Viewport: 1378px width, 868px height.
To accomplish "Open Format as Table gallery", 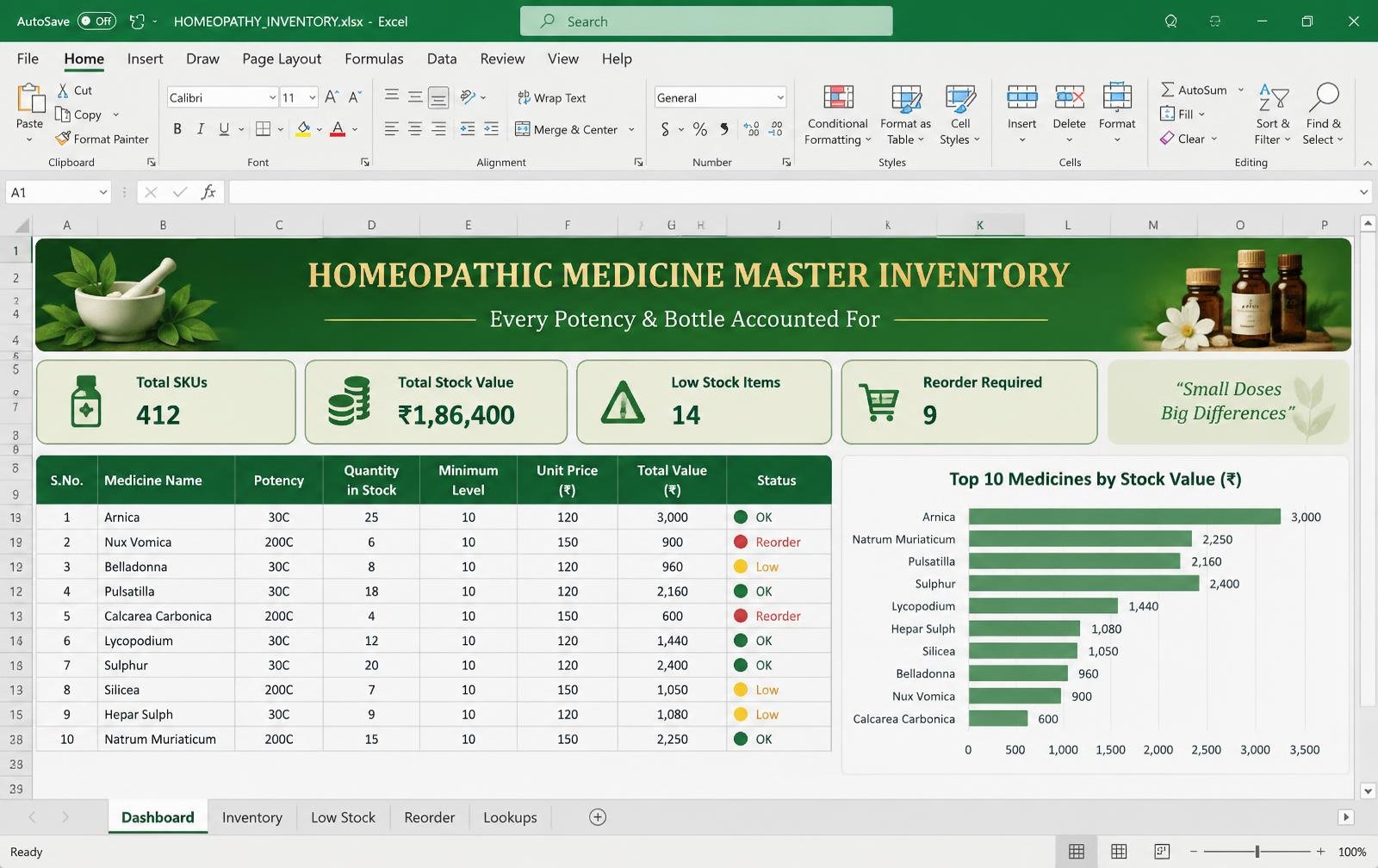I will point(905,115).
